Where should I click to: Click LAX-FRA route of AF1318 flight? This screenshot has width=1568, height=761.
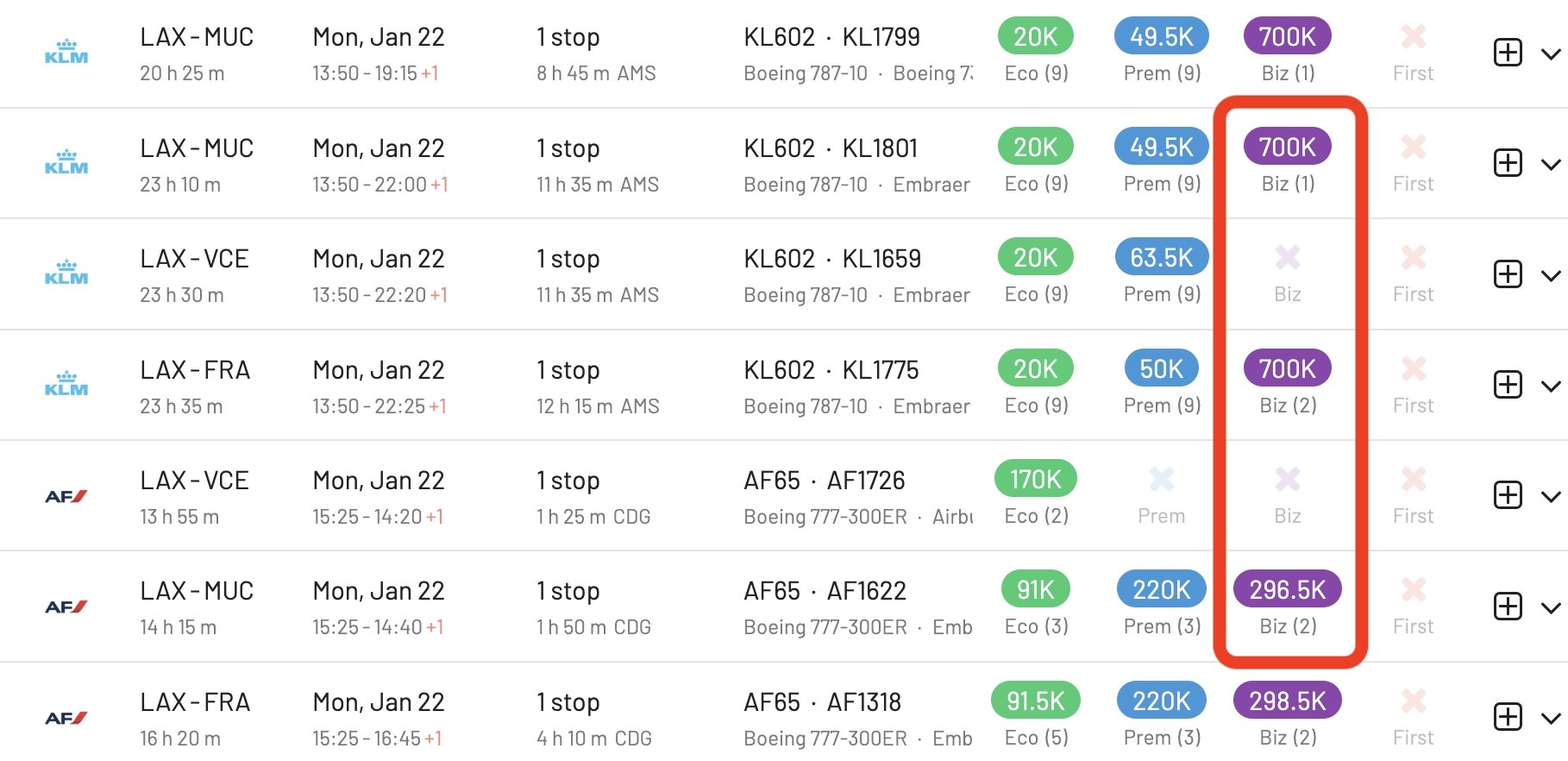coord(195,702)
